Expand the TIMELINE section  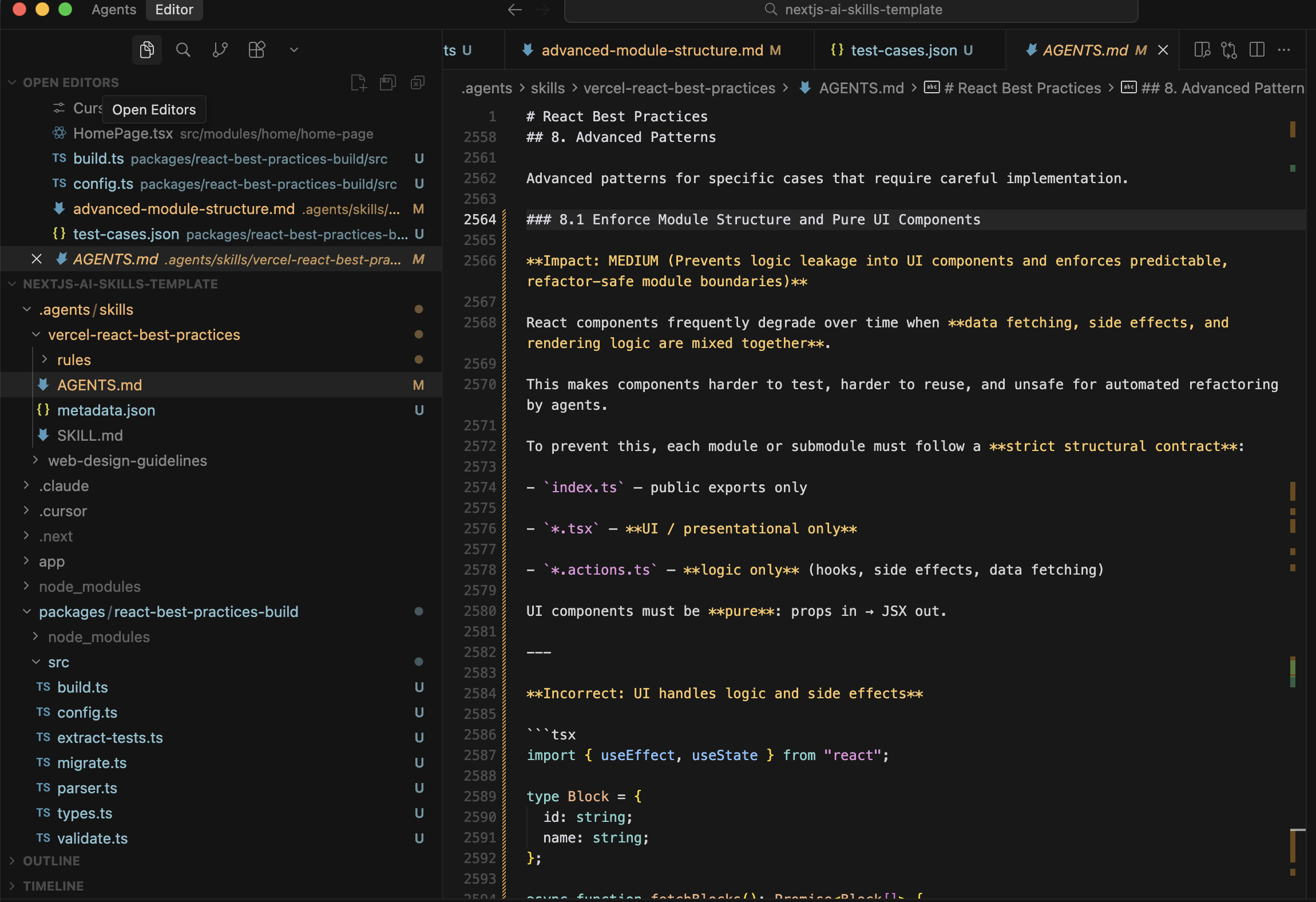13,886
